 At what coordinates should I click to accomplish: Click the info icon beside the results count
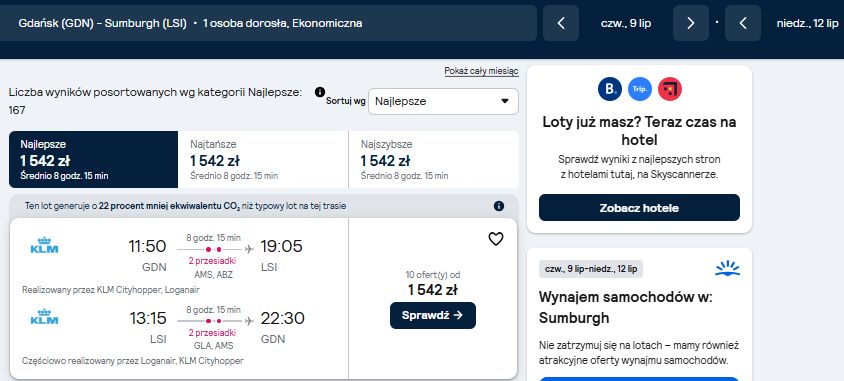pyautogui.click(x=320, y=92)
